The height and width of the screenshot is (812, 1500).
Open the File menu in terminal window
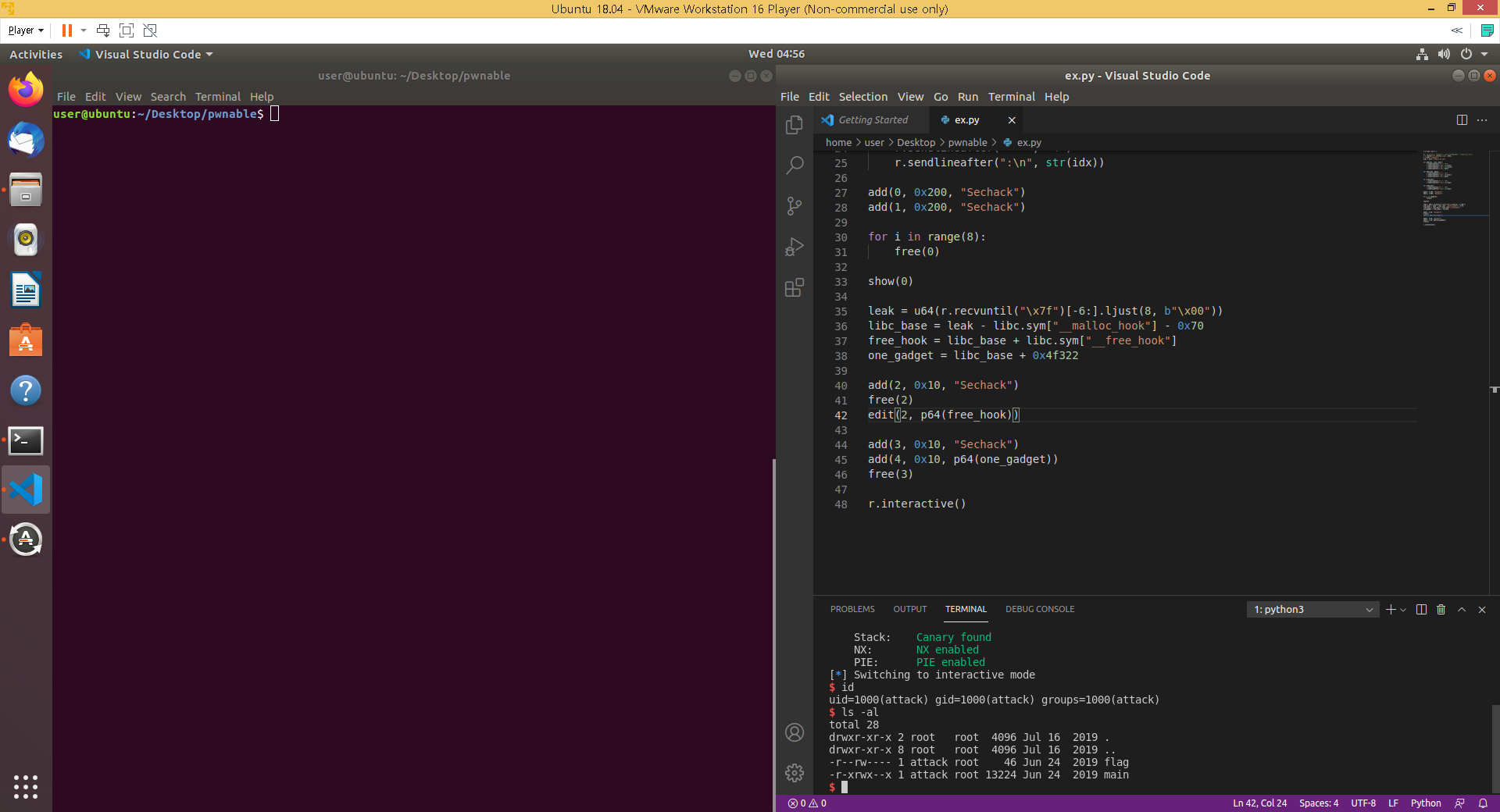pos(66,97)
